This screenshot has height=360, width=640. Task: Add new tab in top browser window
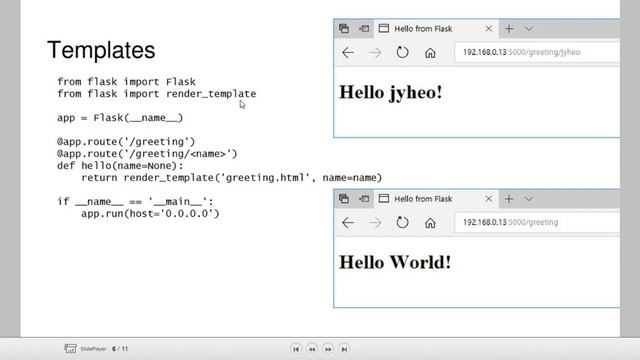tap(509, 29)
